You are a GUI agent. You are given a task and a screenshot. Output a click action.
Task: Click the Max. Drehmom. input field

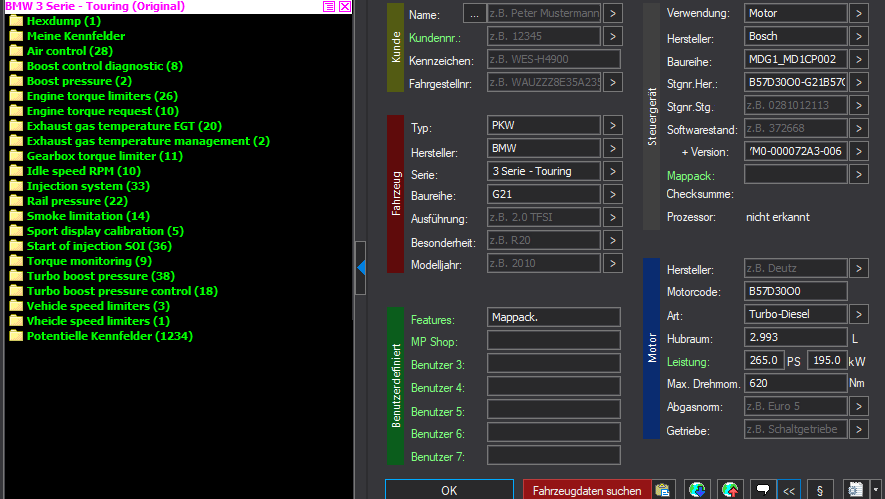point(795,383)
